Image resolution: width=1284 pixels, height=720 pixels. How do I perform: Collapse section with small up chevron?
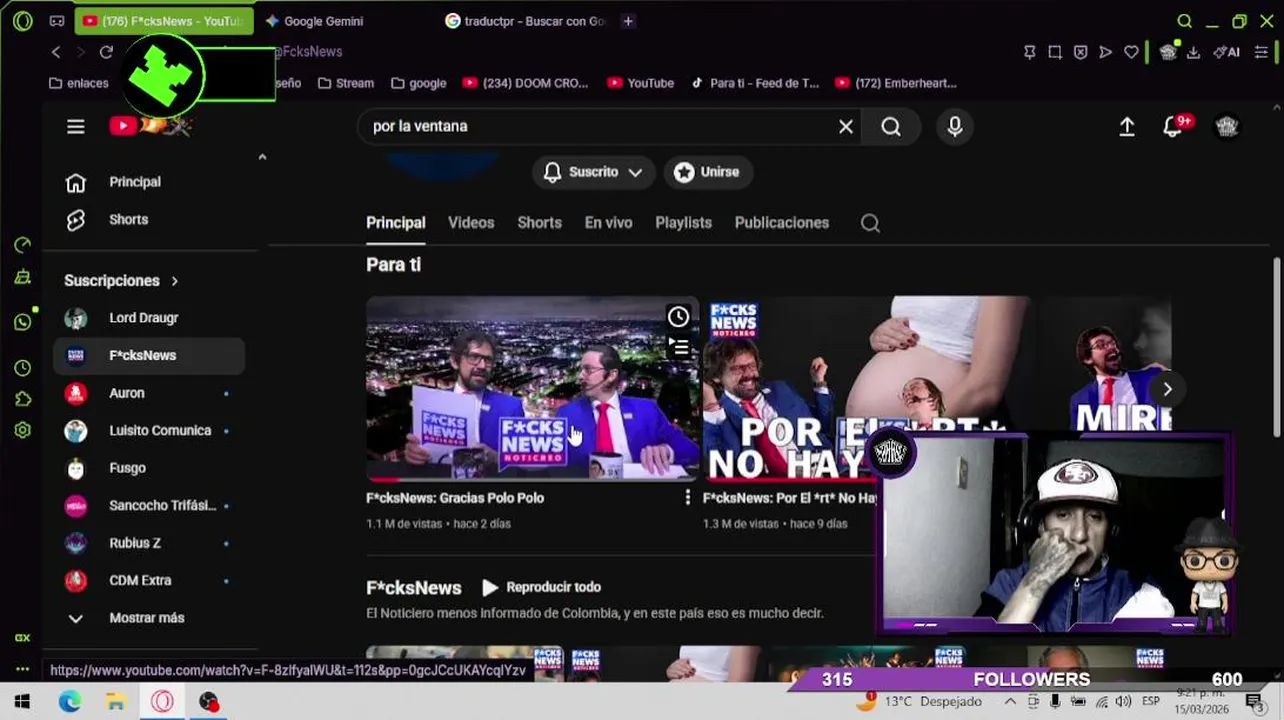coord(262,157)
